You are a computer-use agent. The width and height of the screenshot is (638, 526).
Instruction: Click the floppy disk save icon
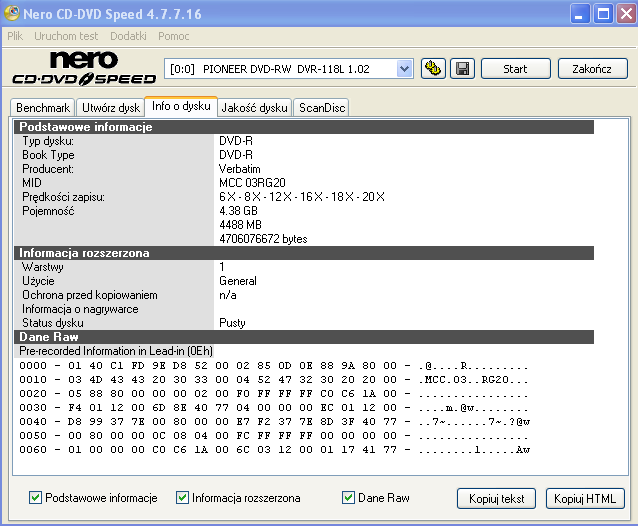tap(463, 69)
